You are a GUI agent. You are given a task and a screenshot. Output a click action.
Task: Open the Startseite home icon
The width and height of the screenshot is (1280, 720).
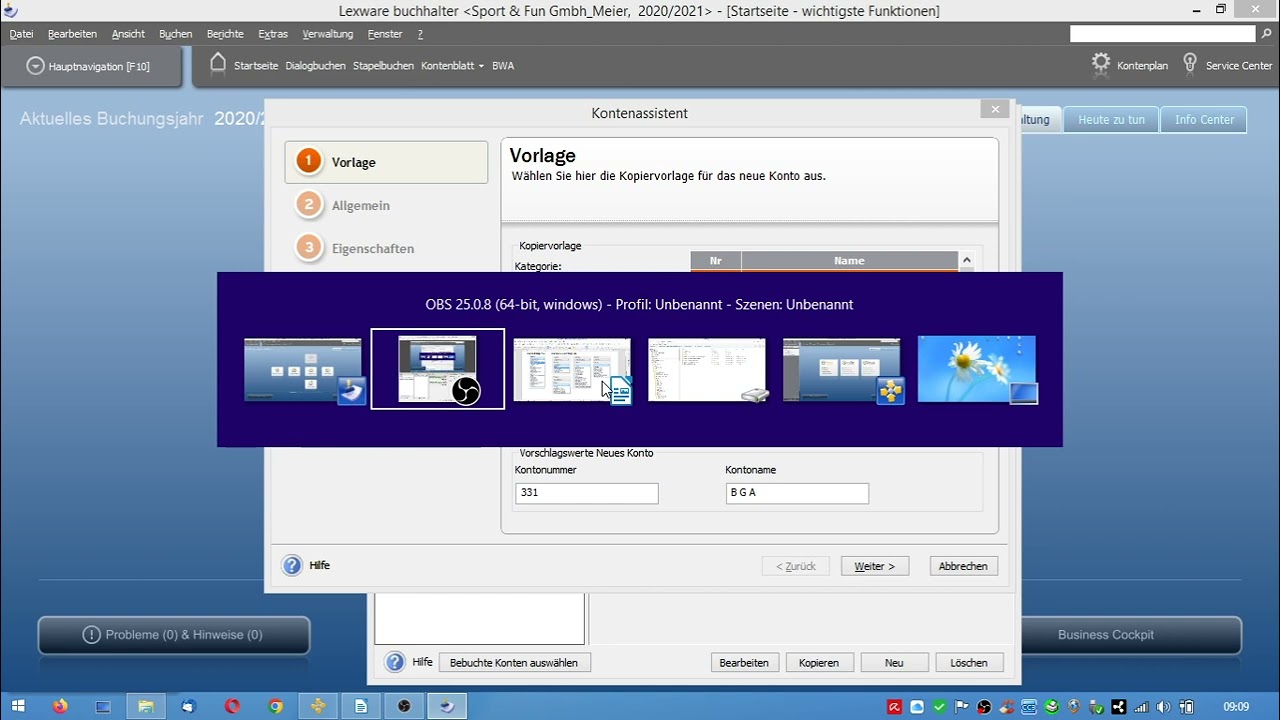[x=218, y=64]
